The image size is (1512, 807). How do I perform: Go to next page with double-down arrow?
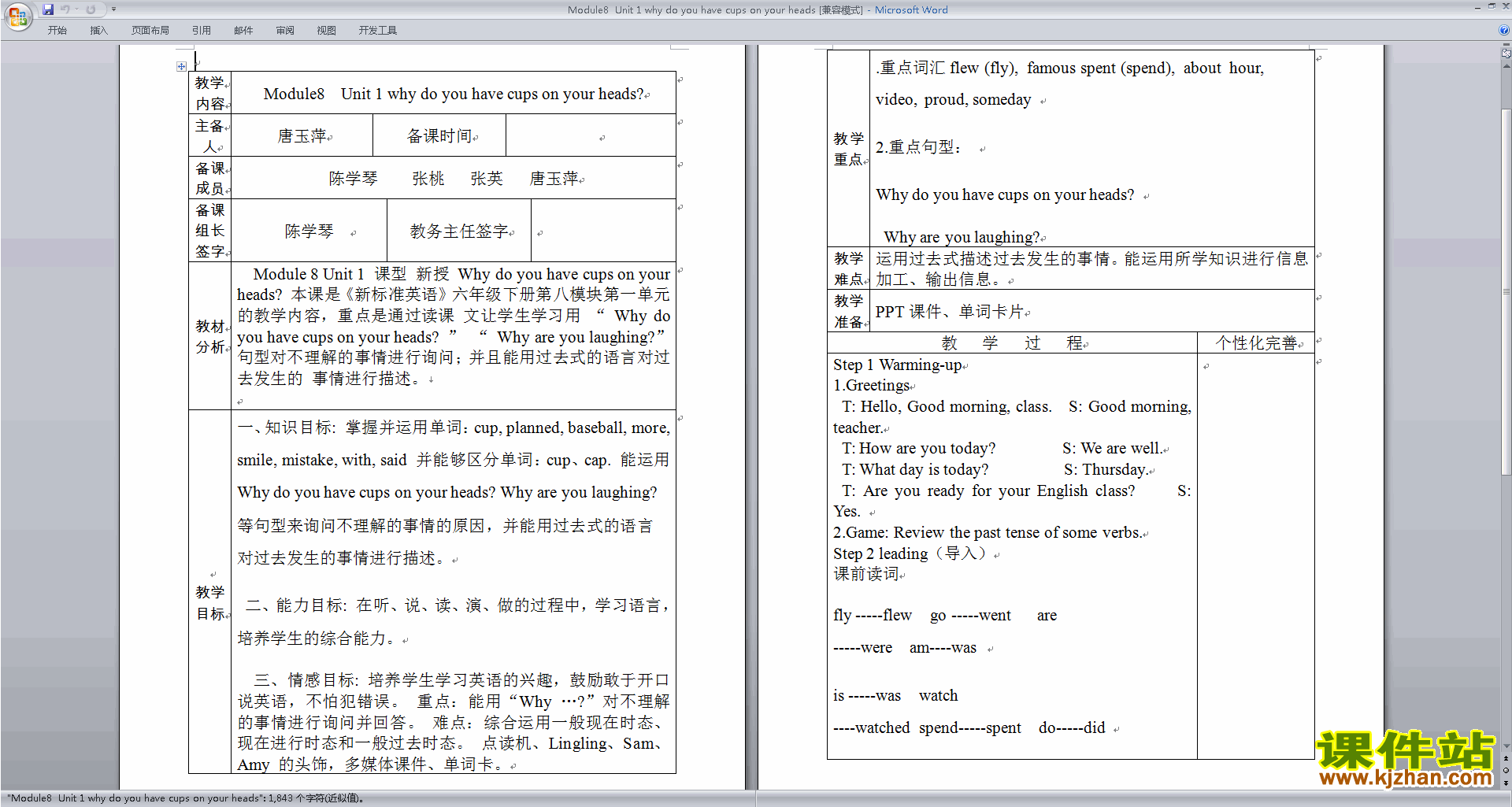coord(1506,783)
